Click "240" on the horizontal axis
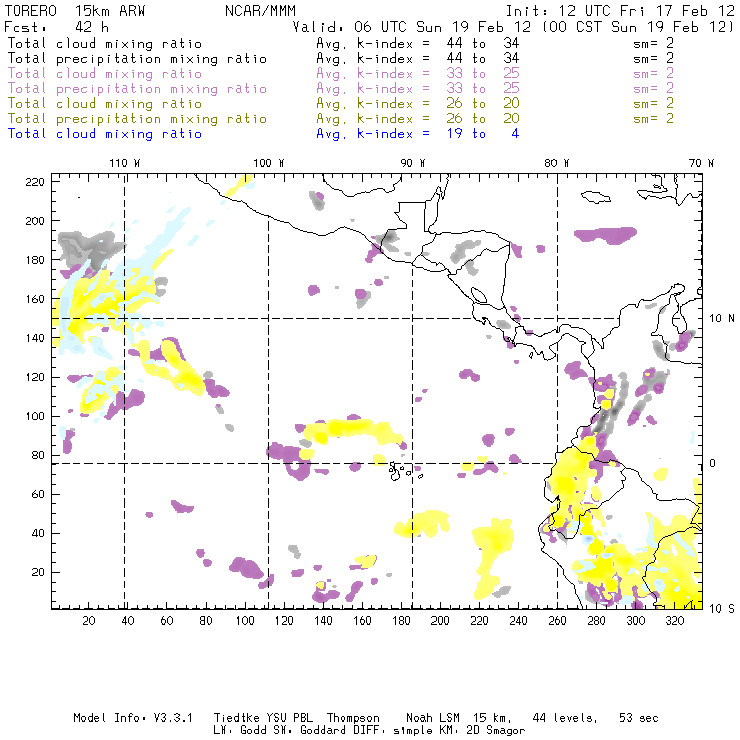This screenshot has height=740, width=740. point(518,621)
